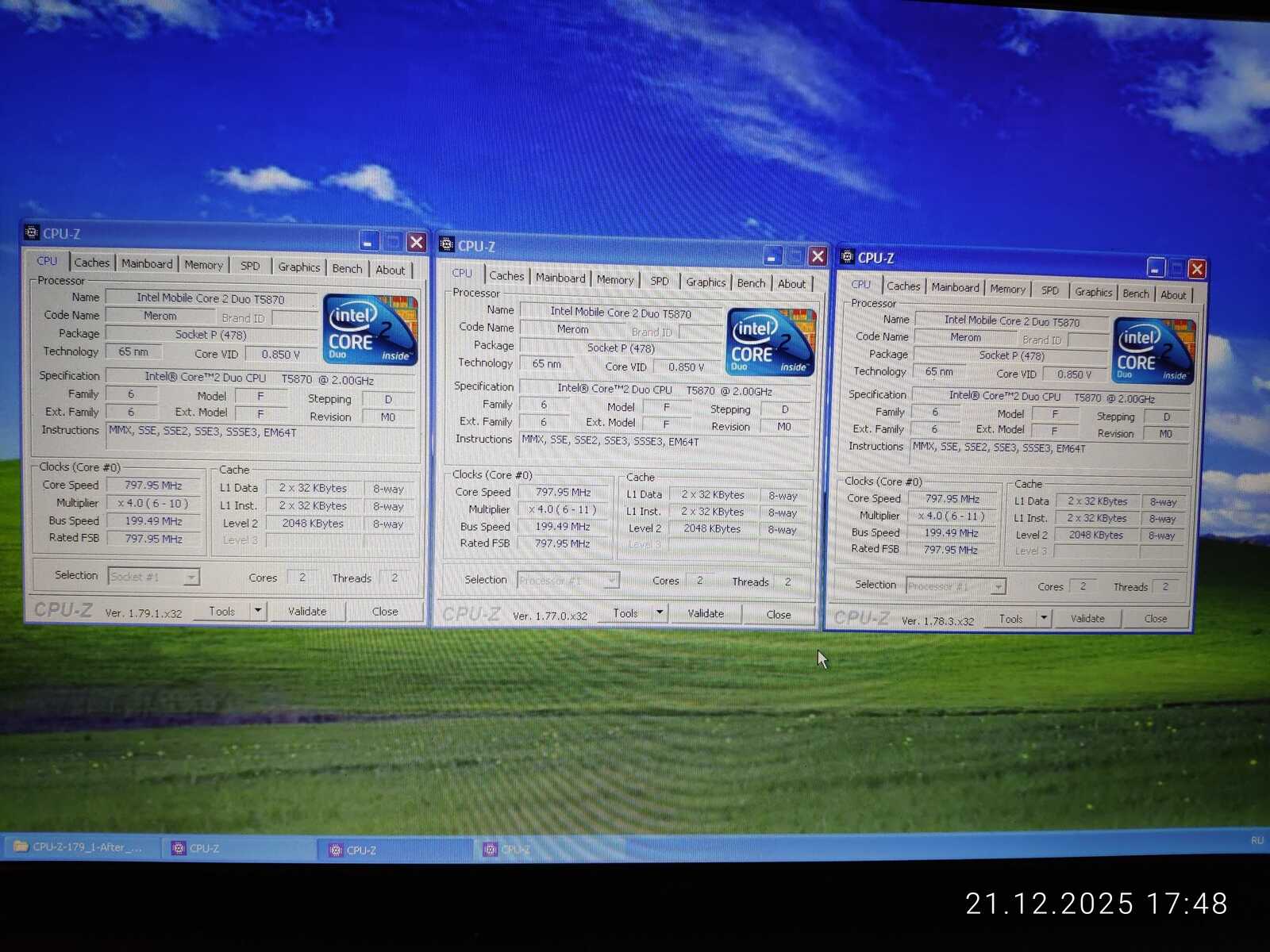Select the CPU tab in CPU-Z 1.79.1
The image size is (1270, 952).
click(x=47, y=261)
